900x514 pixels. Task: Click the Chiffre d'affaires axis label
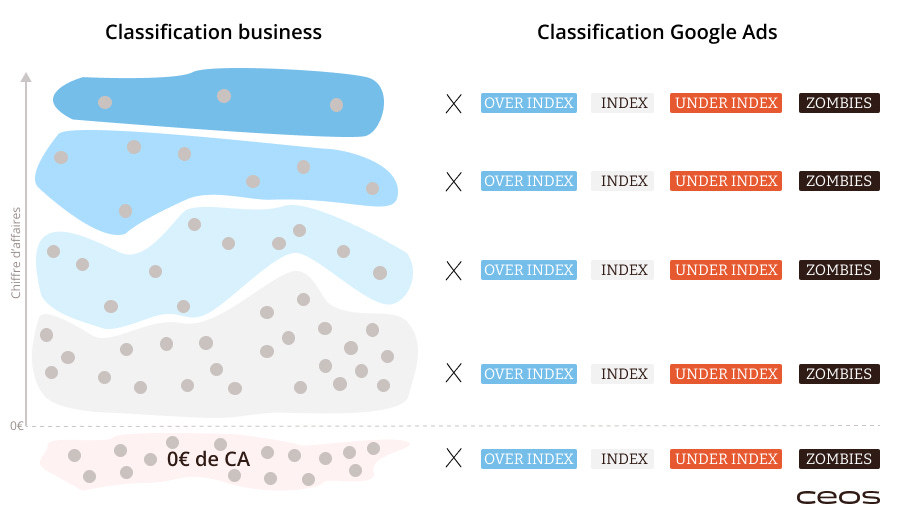click(x=16, y=252)
